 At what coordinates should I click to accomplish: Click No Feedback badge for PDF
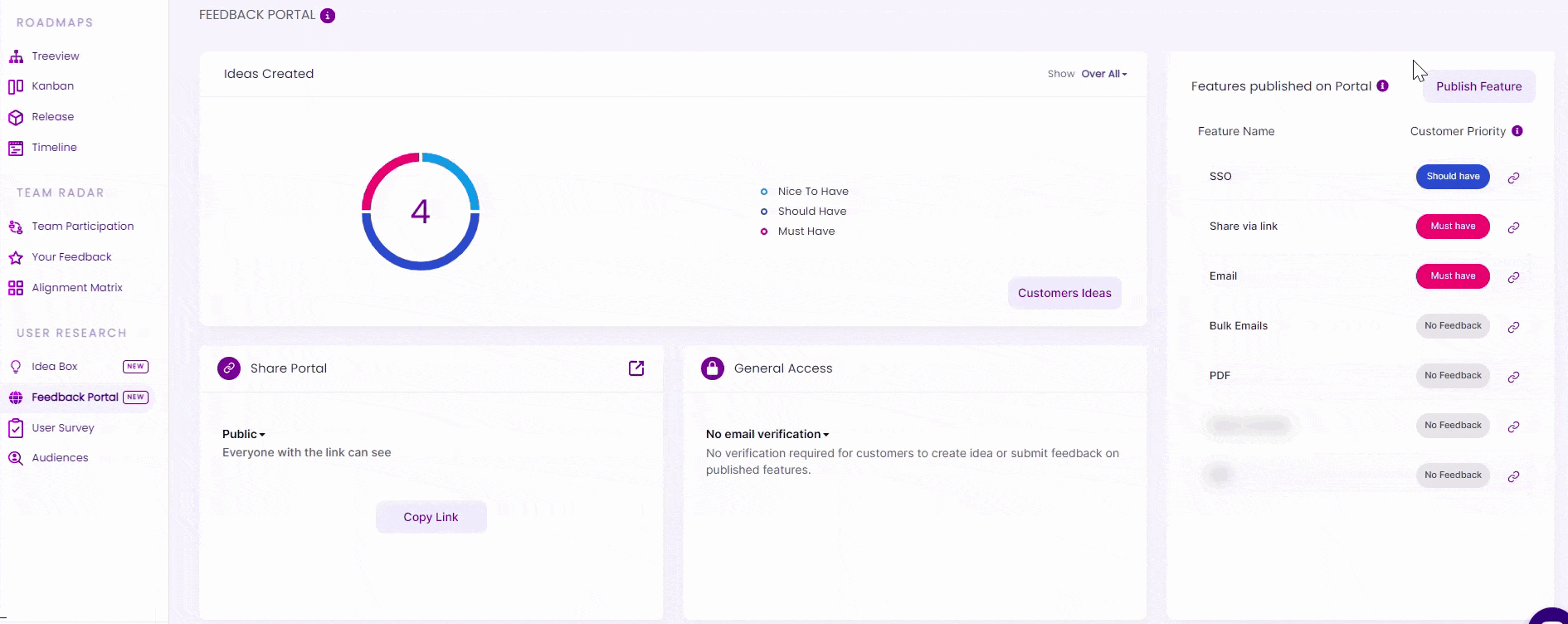pyautogui.click(x=1453, y=376)
